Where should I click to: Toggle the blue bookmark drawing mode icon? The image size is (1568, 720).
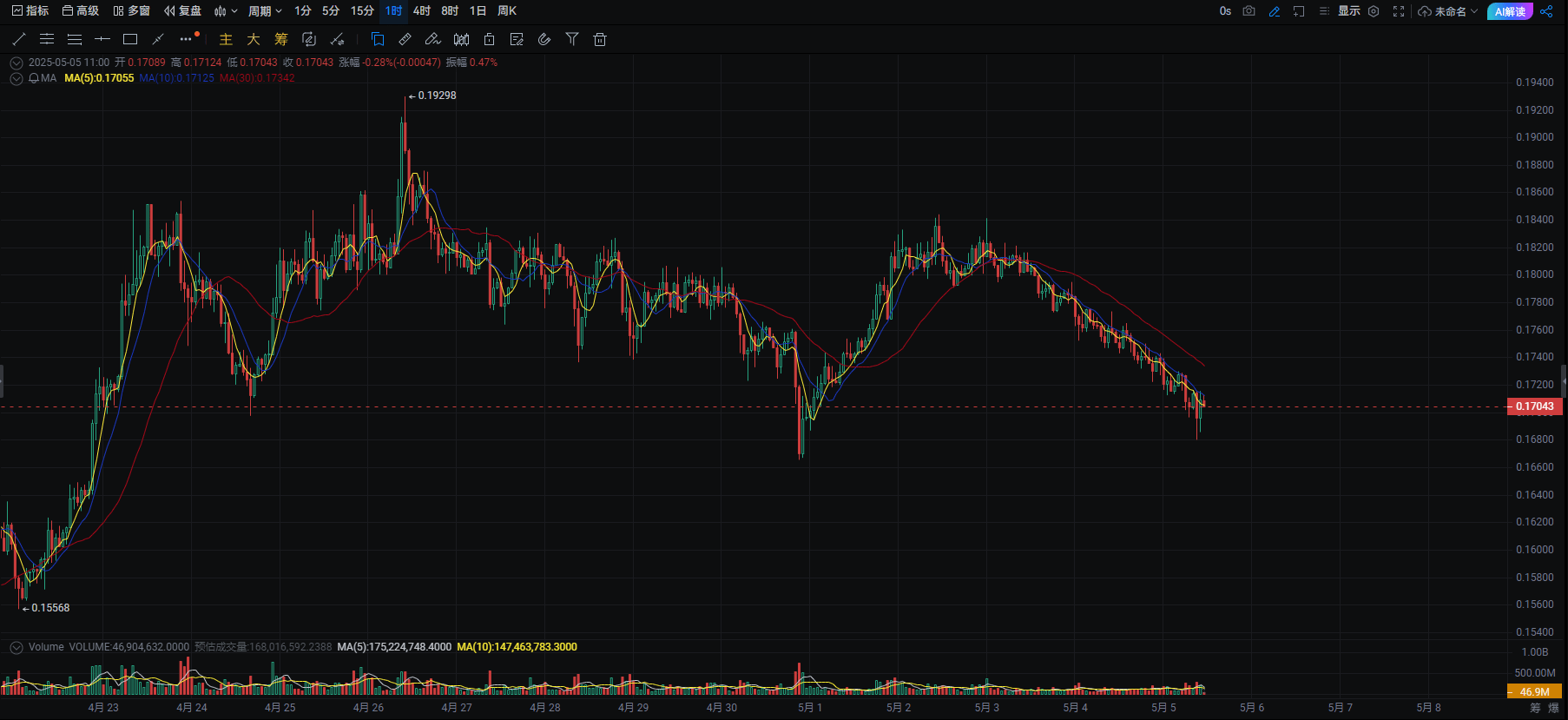point(378,39)
